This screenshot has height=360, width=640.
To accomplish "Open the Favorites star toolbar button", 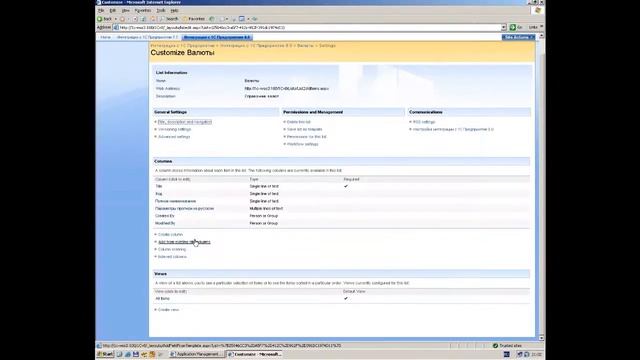I will coord(194,19).
